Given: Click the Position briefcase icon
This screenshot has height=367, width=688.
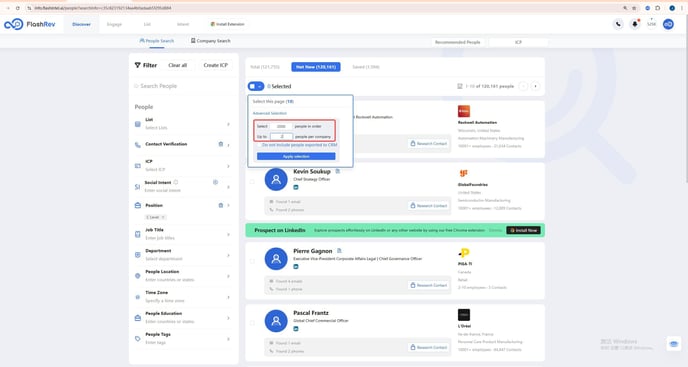Looking at the screenshot, I should click(138, 205).
